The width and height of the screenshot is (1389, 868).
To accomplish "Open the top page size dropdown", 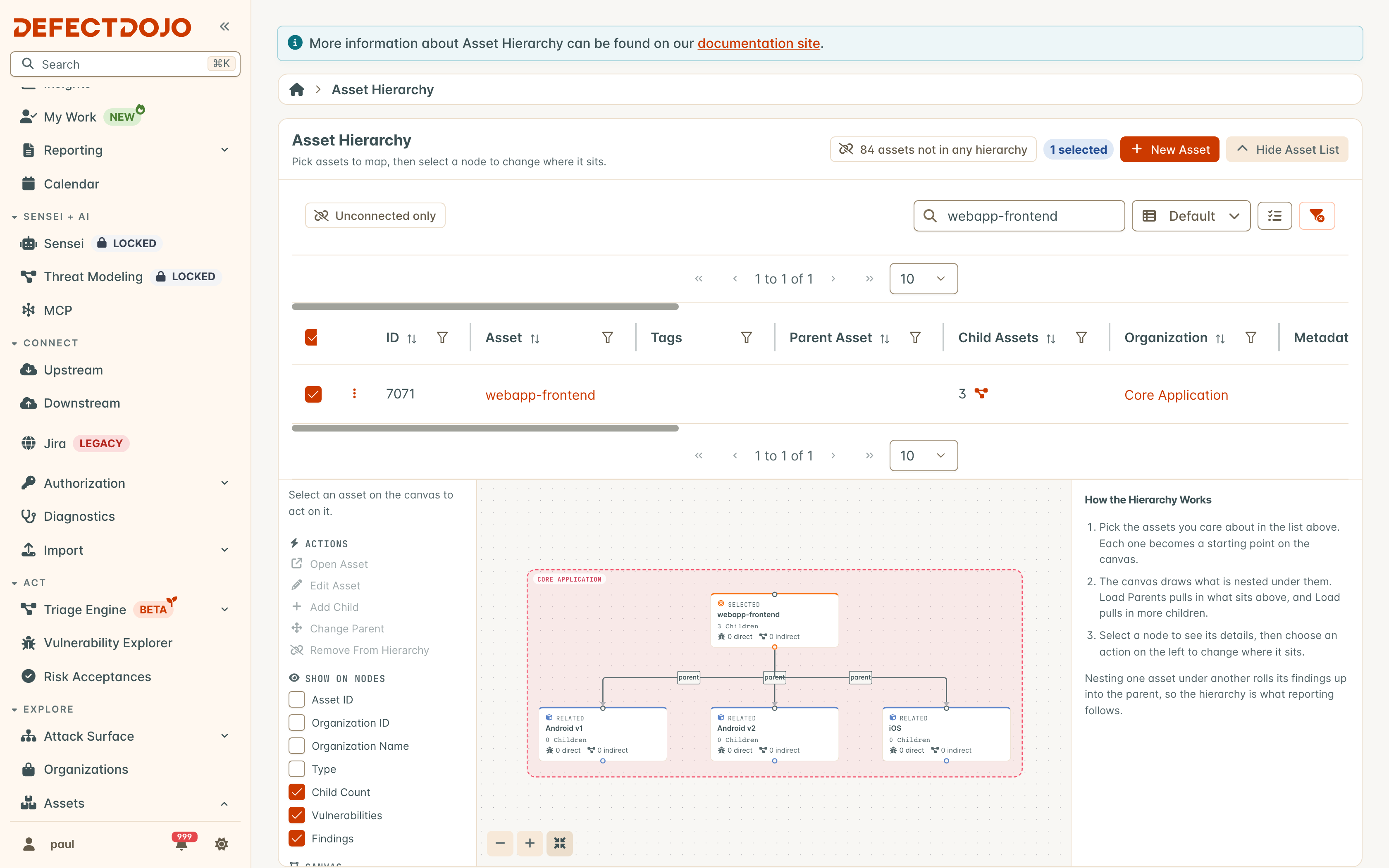I will click(924, 279).
